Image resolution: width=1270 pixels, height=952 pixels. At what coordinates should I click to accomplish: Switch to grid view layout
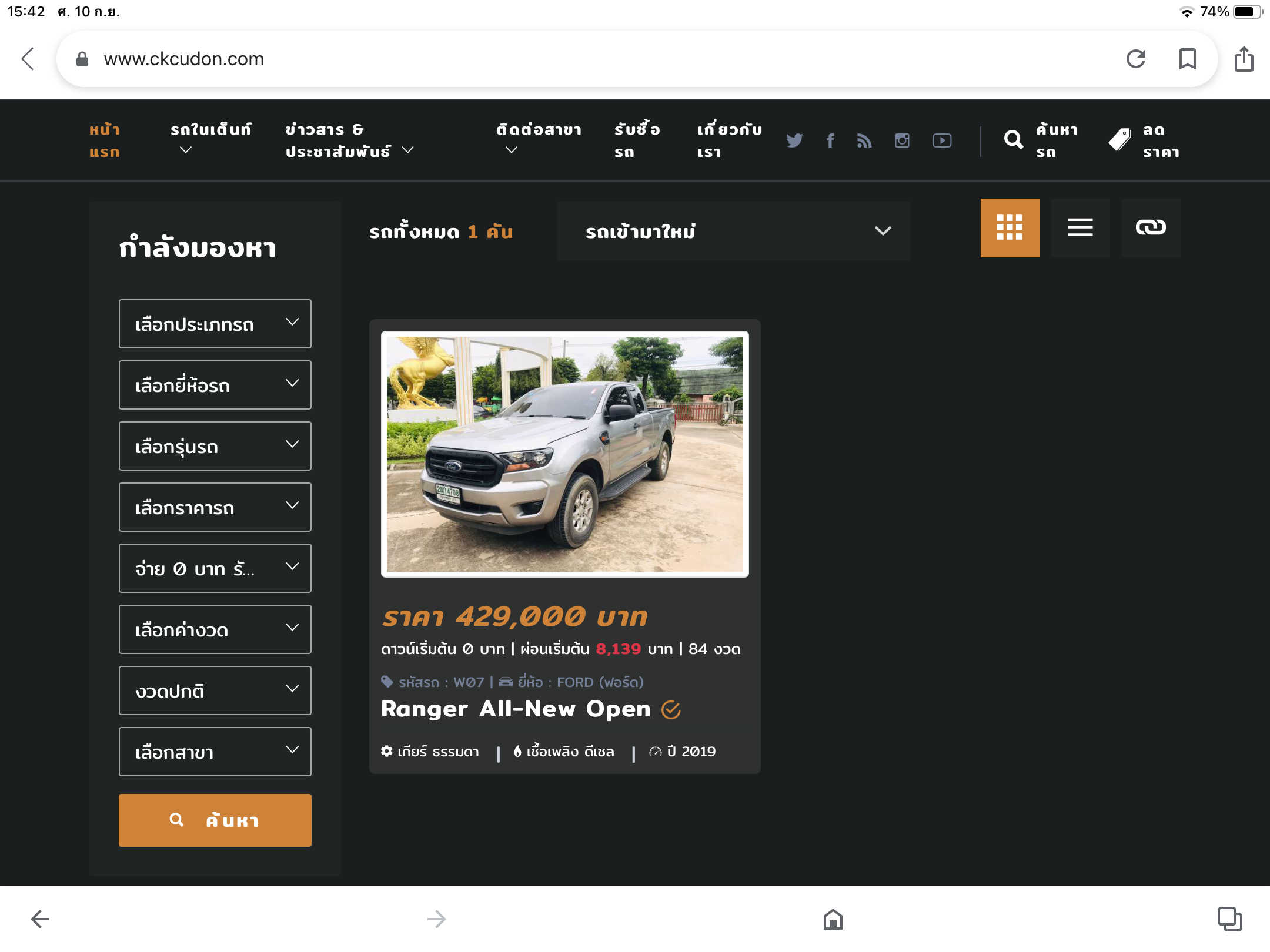(1010, 227)
